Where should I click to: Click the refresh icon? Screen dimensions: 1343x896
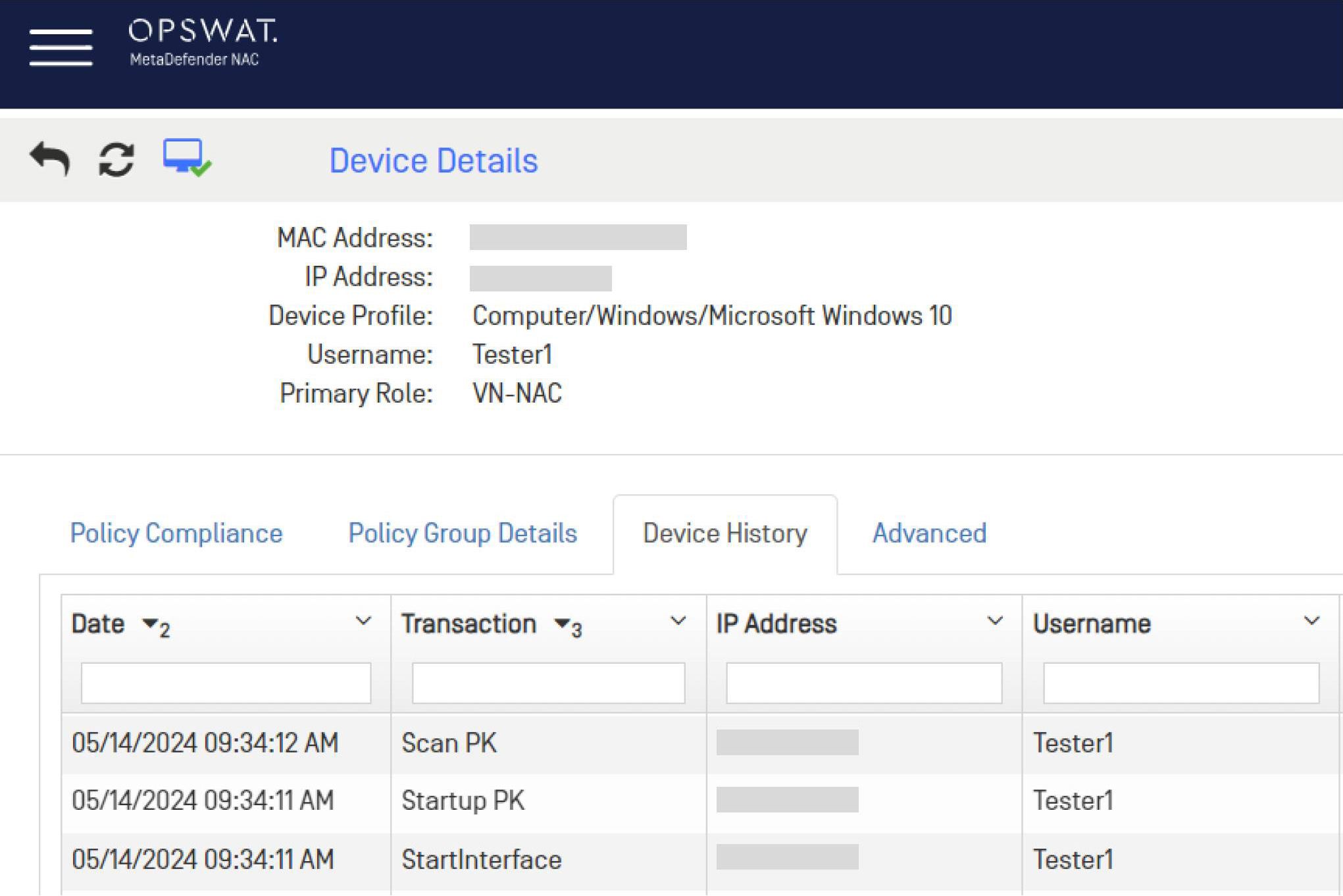[x=116, y=159]
